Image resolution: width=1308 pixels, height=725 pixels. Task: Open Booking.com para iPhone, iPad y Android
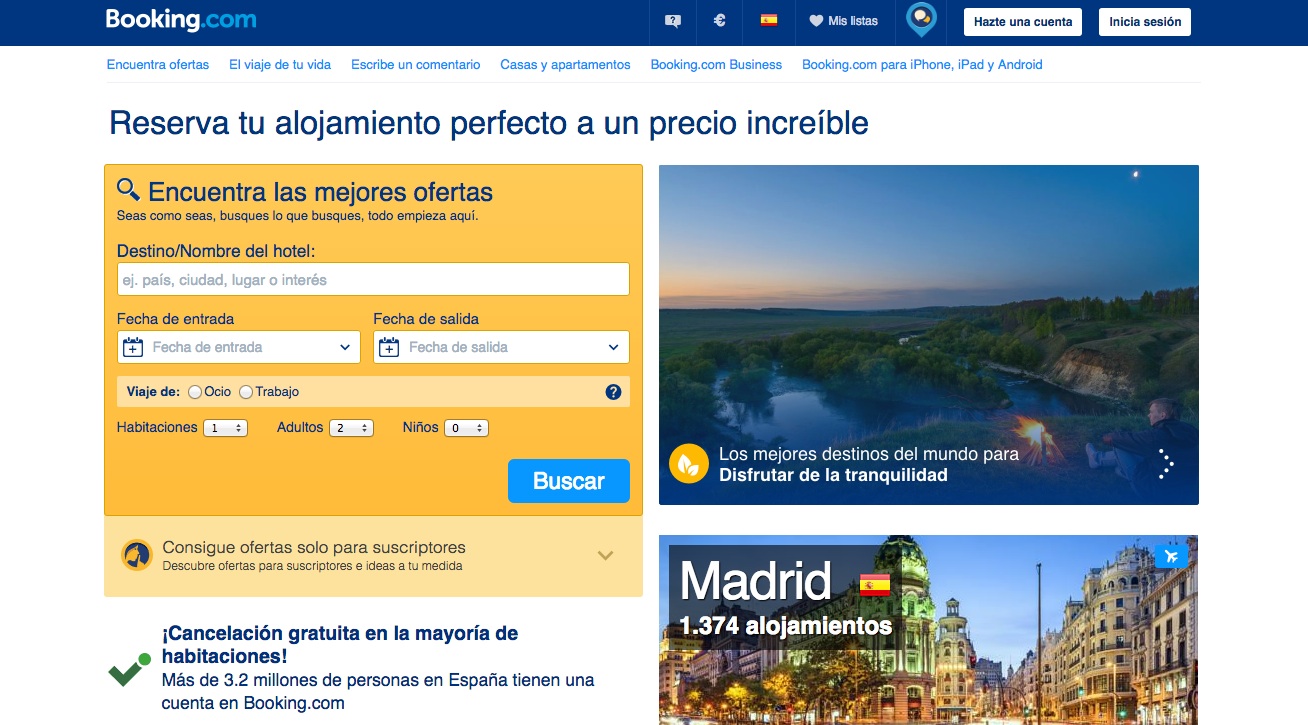tap(922, 64)
